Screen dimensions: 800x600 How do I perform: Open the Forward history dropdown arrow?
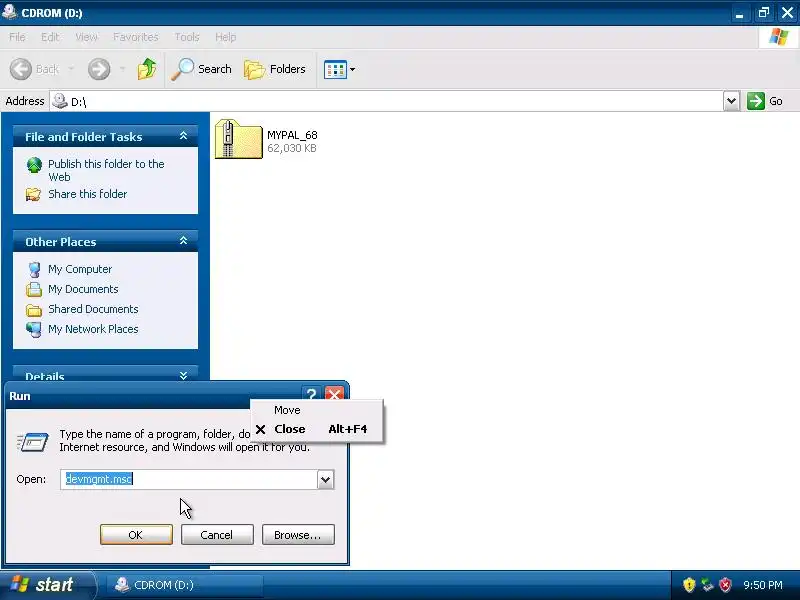(122, 69)
